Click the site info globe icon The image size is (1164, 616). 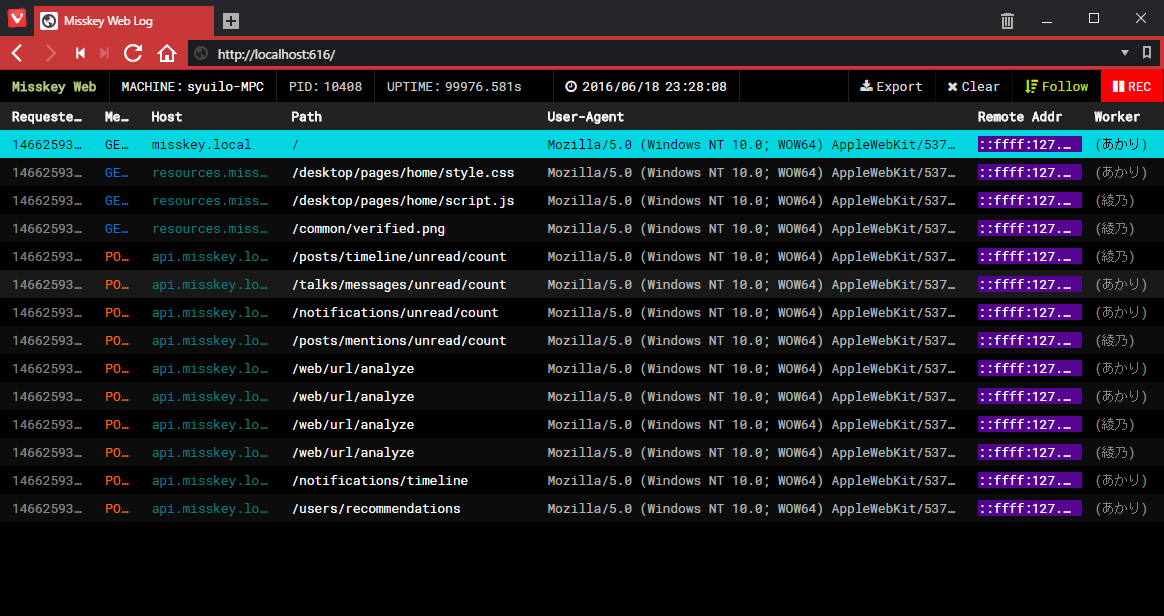tap(201, 53)
